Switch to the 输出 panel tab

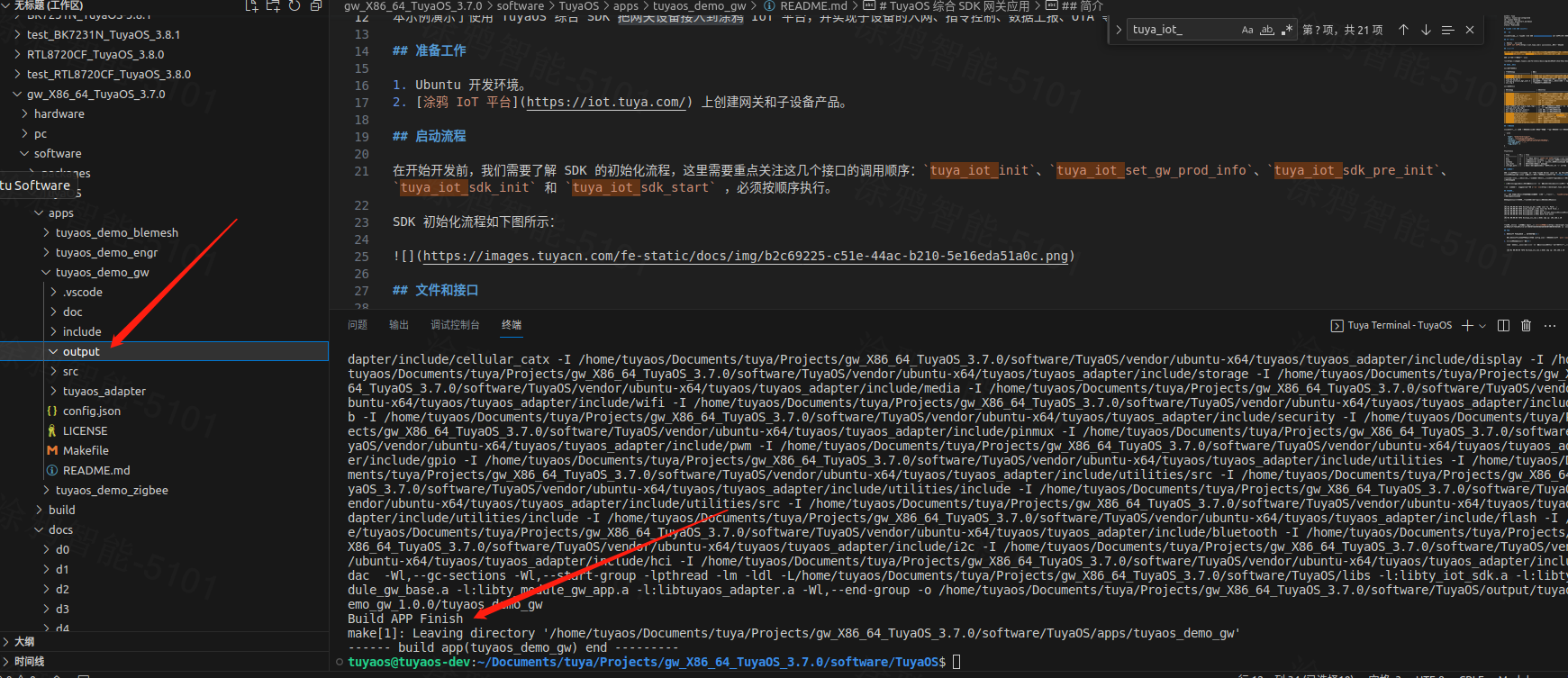pos(399,325)
